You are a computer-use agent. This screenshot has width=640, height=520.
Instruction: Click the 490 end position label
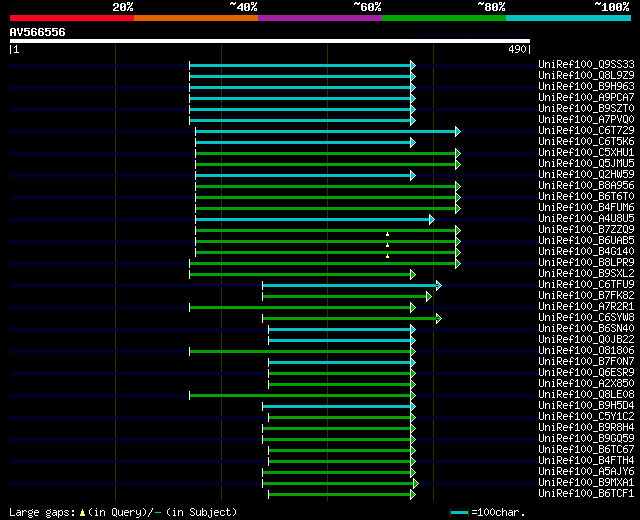pyautogui.click(x=518, y=49)
